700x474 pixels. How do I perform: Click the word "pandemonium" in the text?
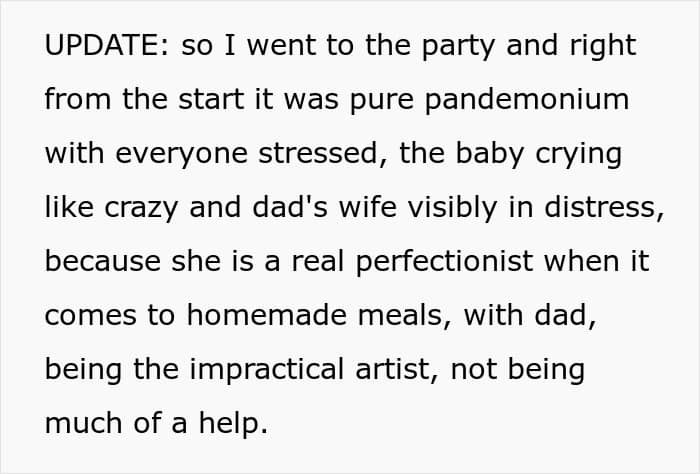tap(527, 100)
